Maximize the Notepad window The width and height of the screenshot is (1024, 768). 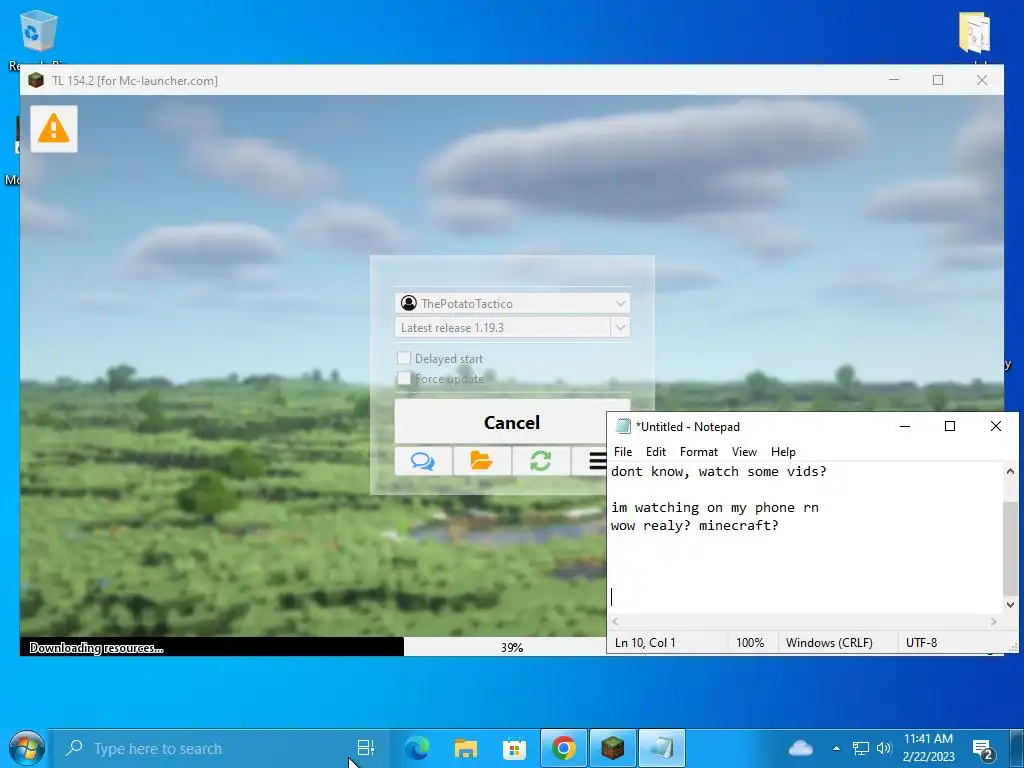(x=950, y=426)
